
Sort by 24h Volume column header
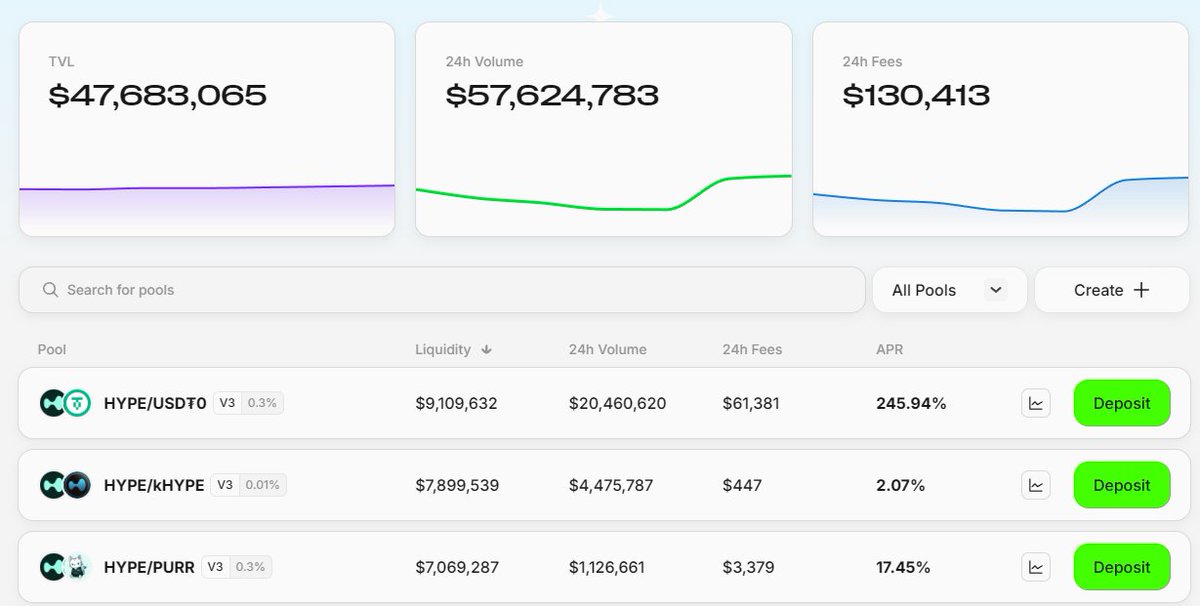(608, 350)
